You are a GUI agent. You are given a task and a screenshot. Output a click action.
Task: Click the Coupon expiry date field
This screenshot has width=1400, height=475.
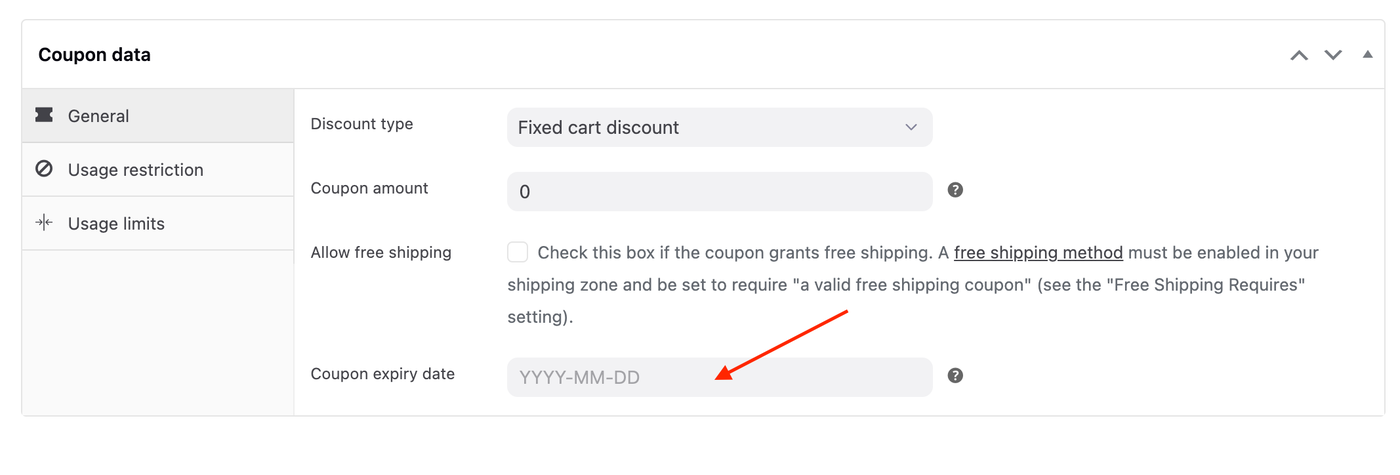tap(719, 377)
